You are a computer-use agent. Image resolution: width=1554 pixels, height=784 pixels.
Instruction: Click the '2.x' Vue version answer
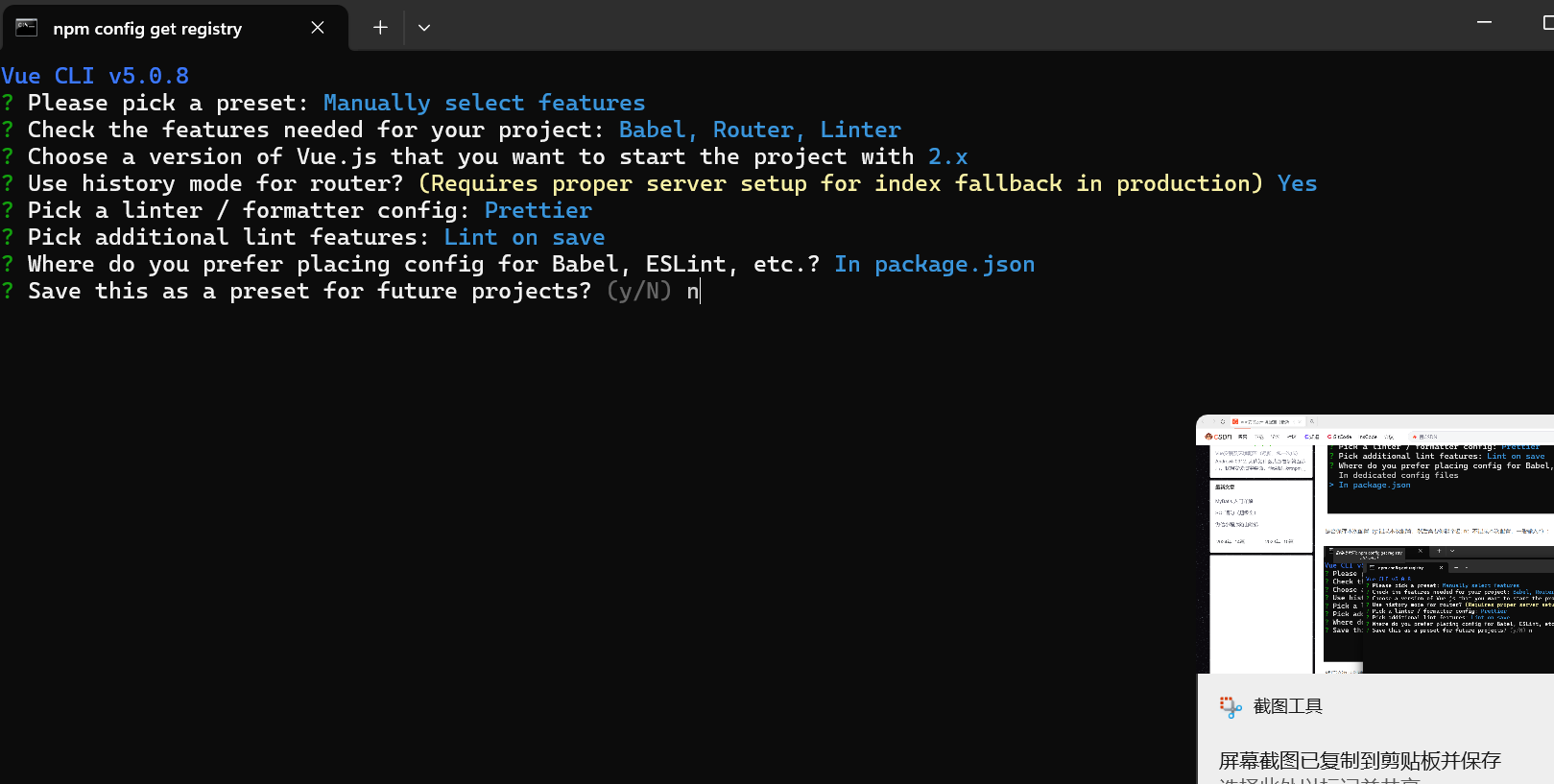click(947, 156)
